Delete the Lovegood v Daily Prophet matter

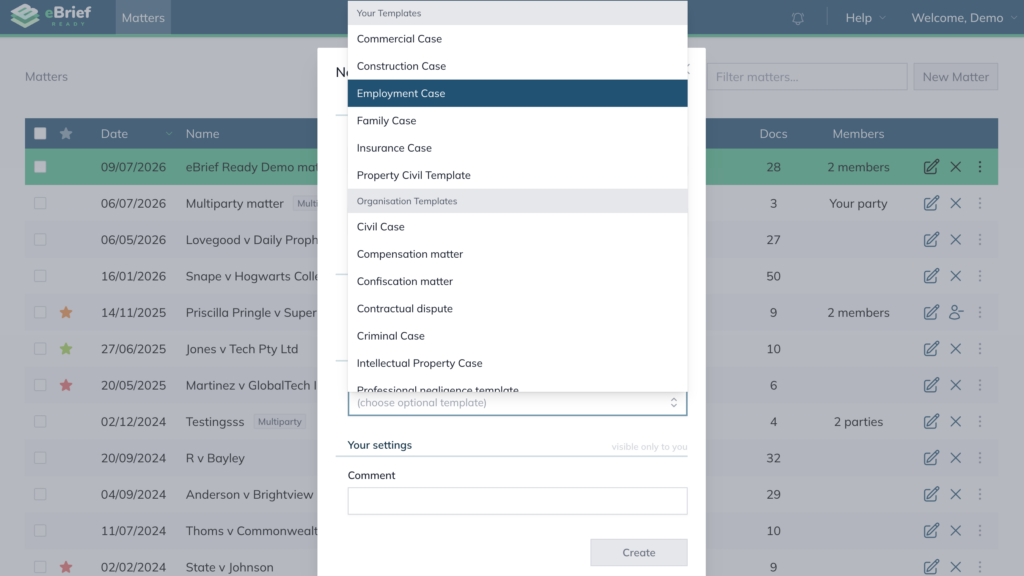(x=955, y=240)
